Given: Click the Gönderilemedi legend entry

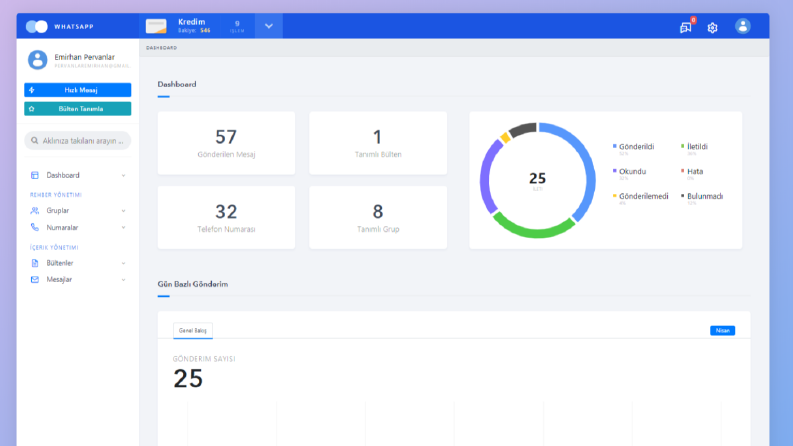Looking at the screenshot, I should click(640, 197).
